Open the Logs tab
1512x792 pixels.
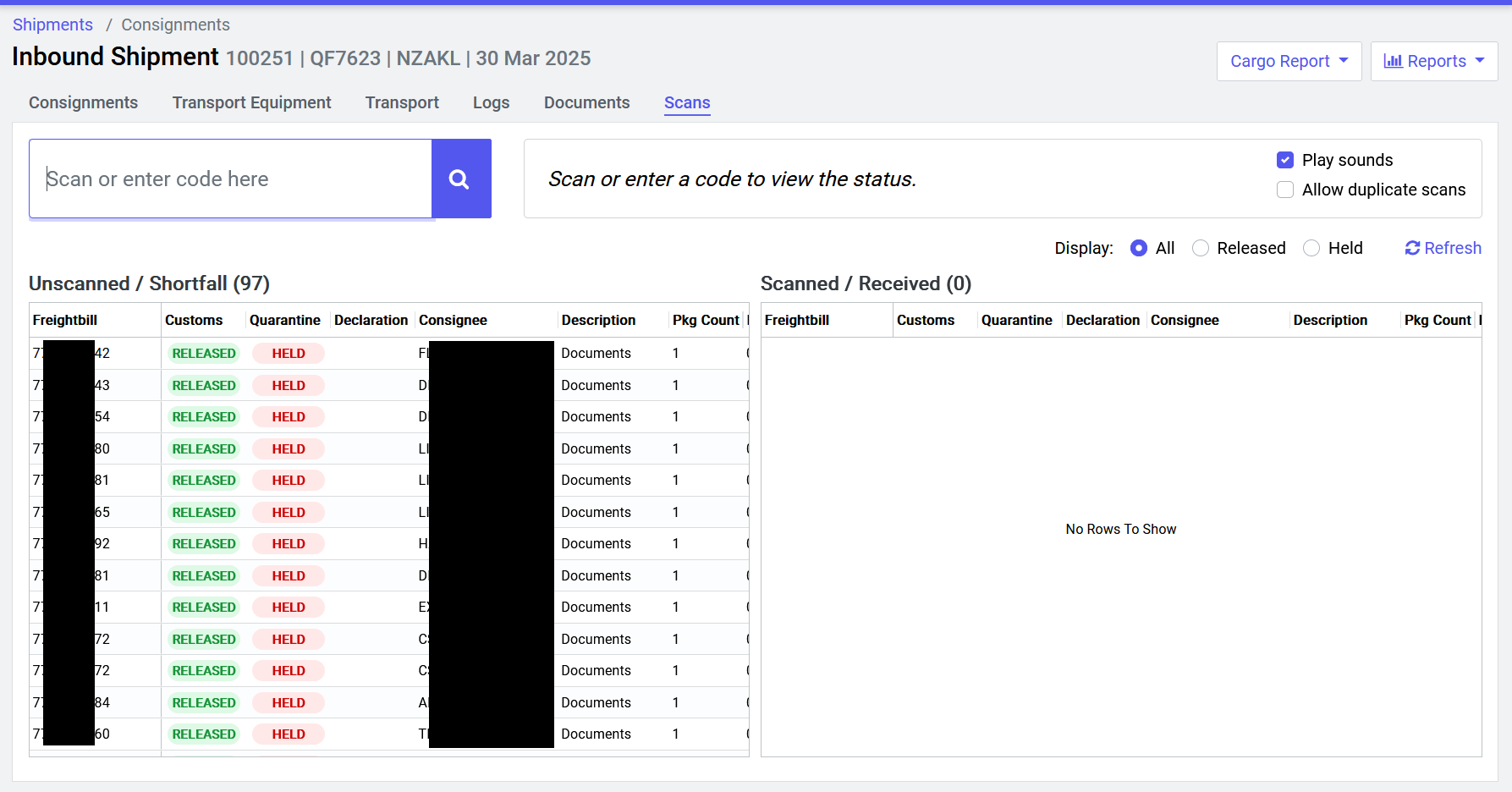[x=491, y=102]
